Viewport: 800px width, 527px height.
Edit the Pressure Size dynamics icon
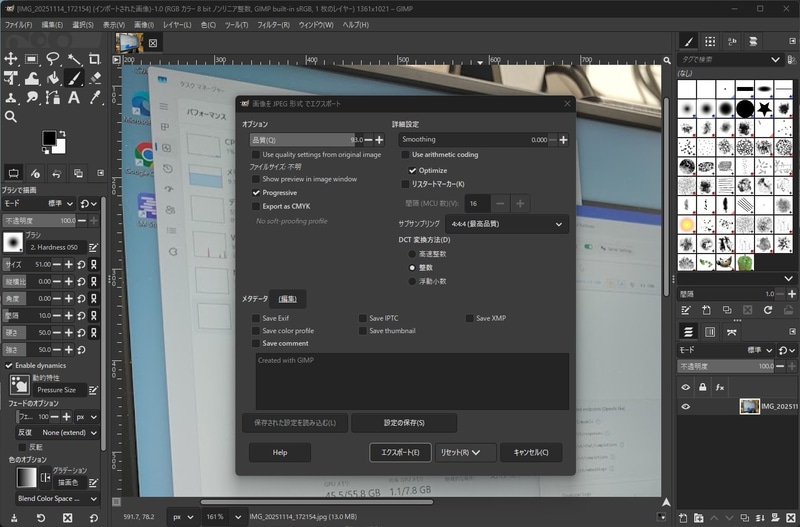(93, 390)
